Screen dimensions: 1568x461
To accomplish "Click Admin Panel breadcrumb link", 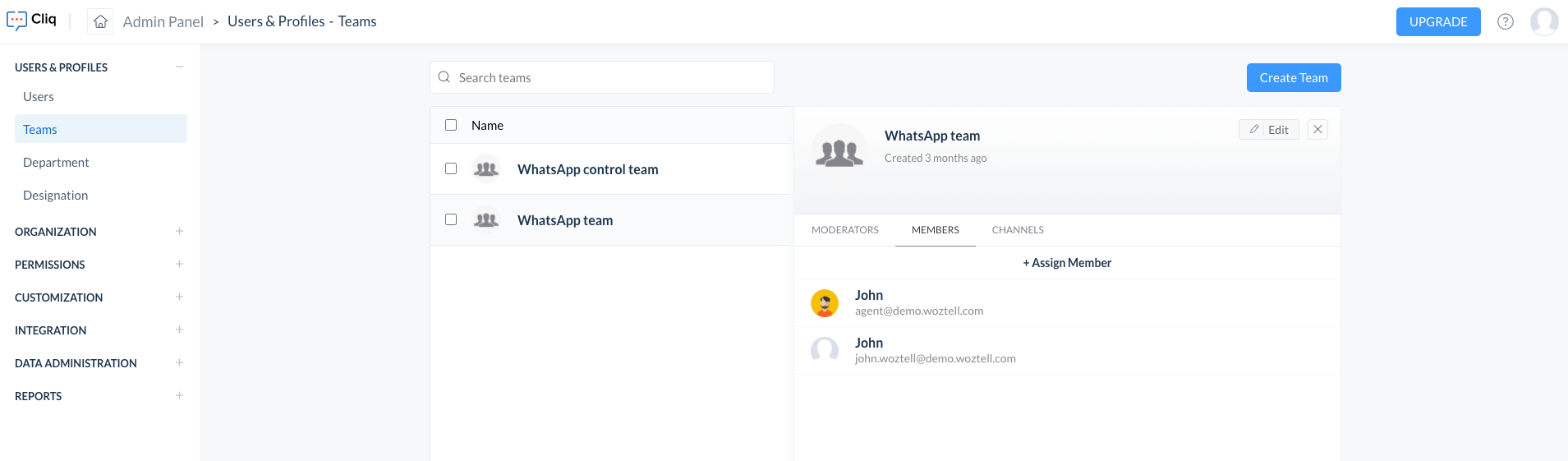I will tap(163, 21).
